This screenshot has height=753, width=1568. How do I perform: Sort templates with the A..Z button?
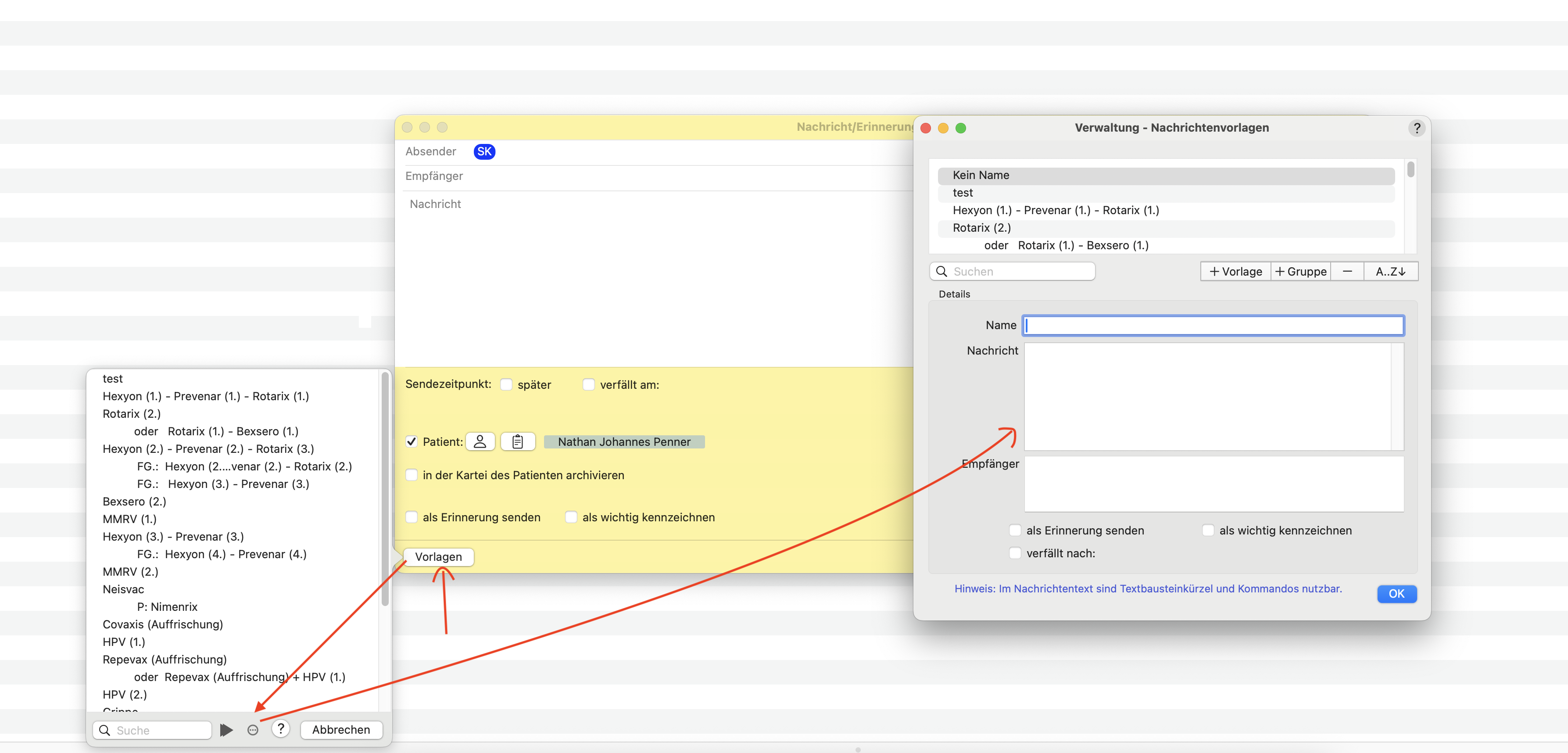(x=1390, y=272)
